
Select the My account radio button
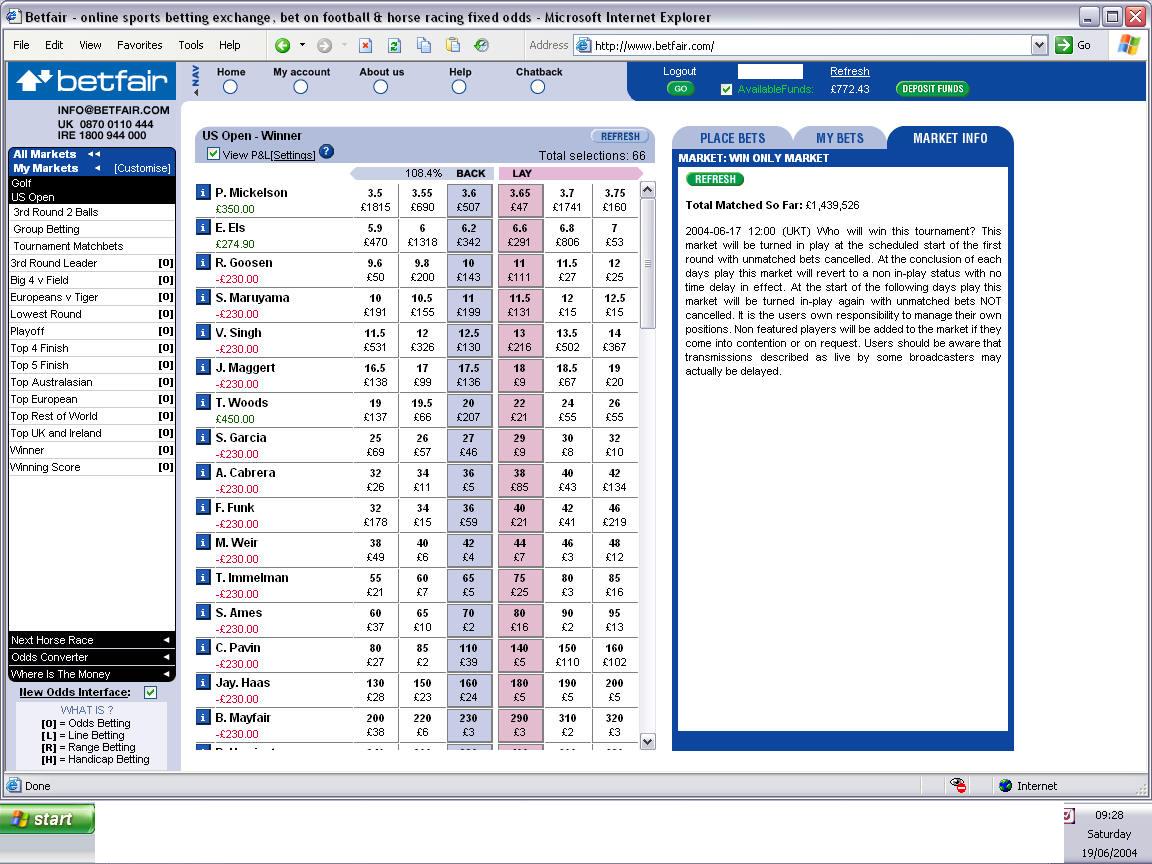click(x=300, y=87)
